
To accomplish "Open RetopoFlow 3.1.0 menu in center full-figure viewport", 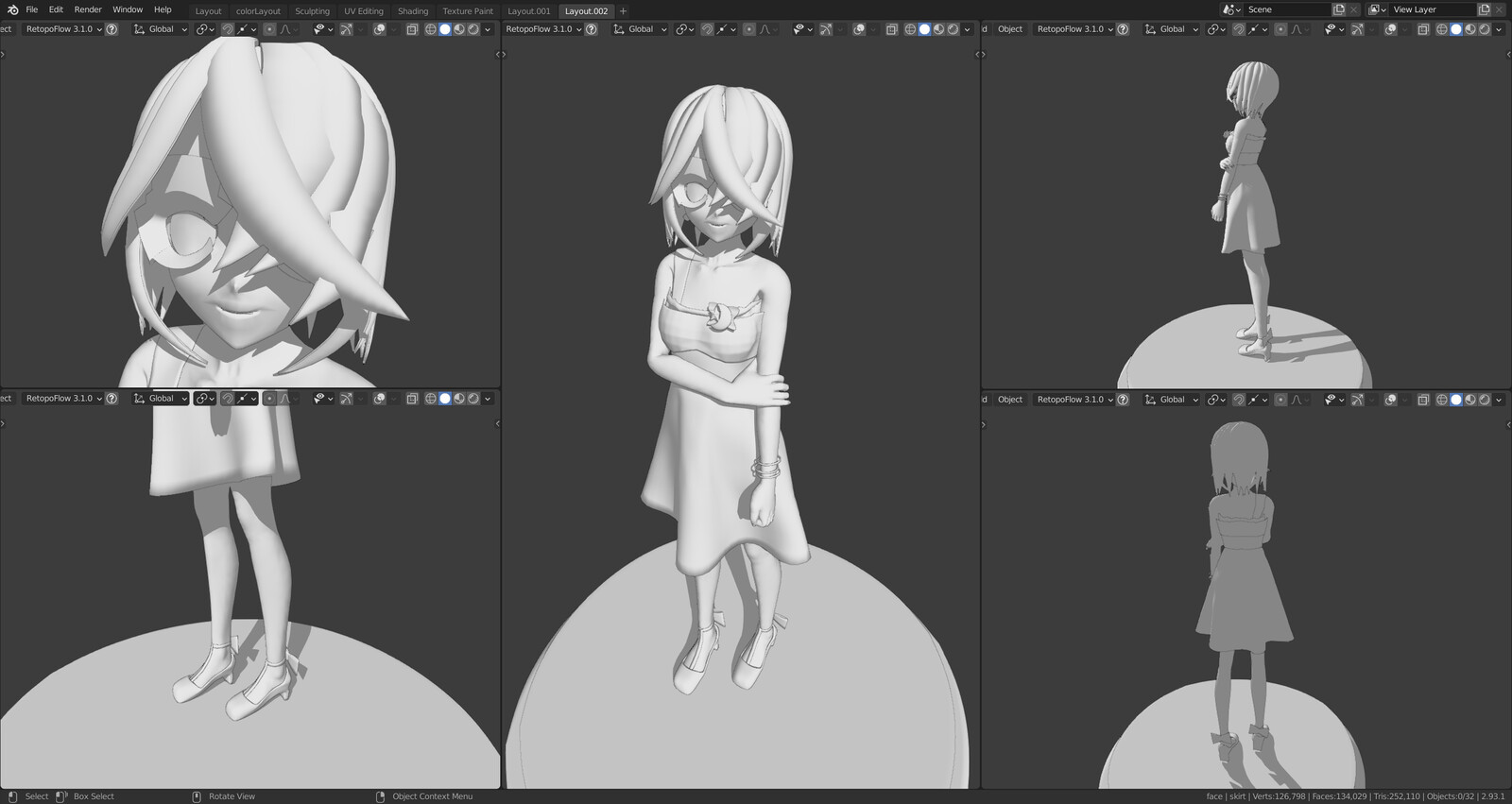I will coord(543,29).
